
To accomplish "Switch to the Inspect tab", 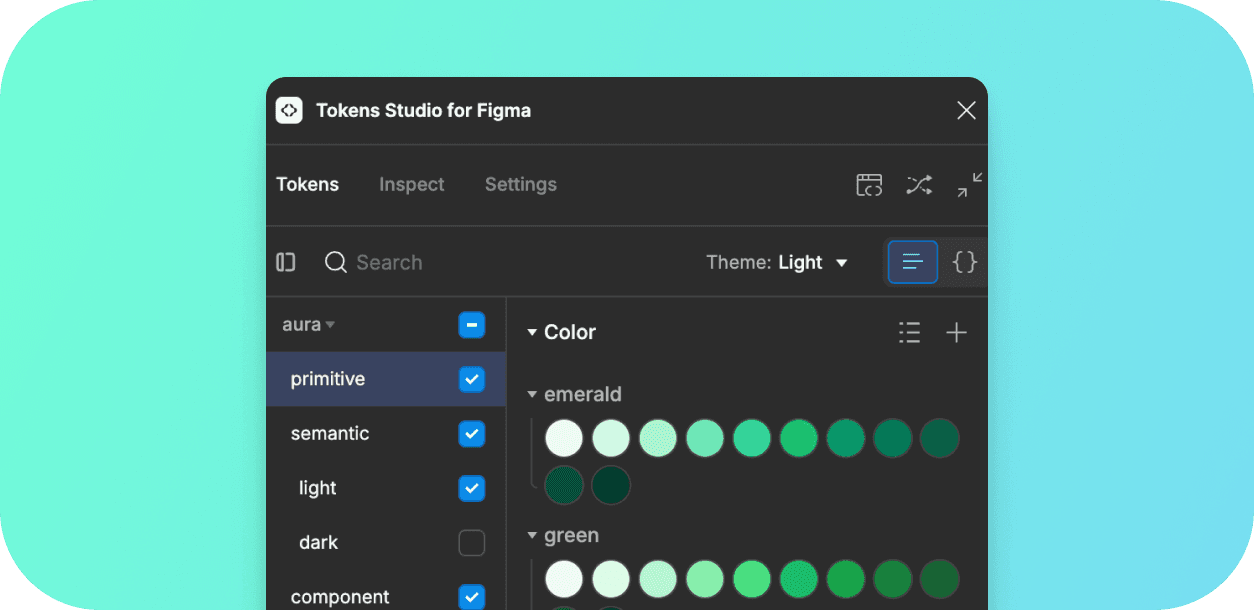I will click(411, 185).
